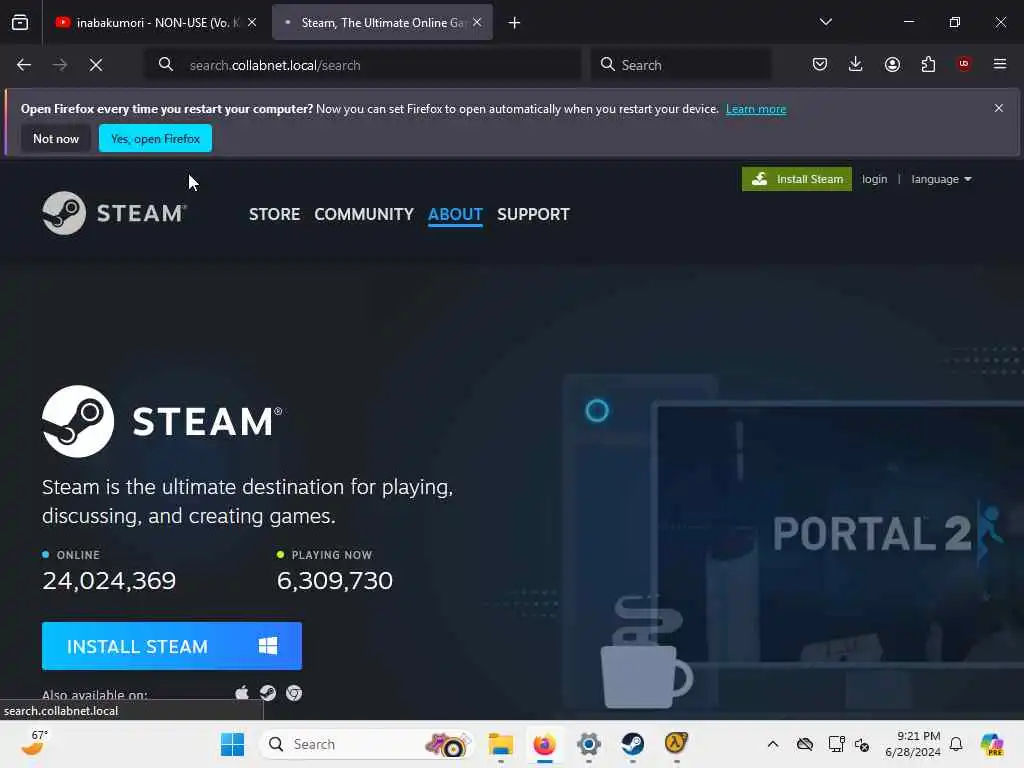Click the Portal 2 promo image
The image size is (1024, 768).
coord(839,536)
